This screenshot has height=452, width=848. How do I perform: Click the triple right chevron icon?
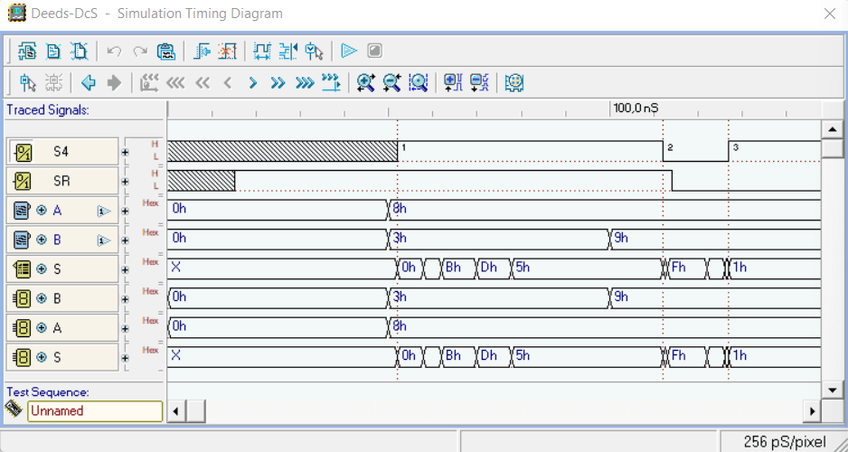[304, 83]
